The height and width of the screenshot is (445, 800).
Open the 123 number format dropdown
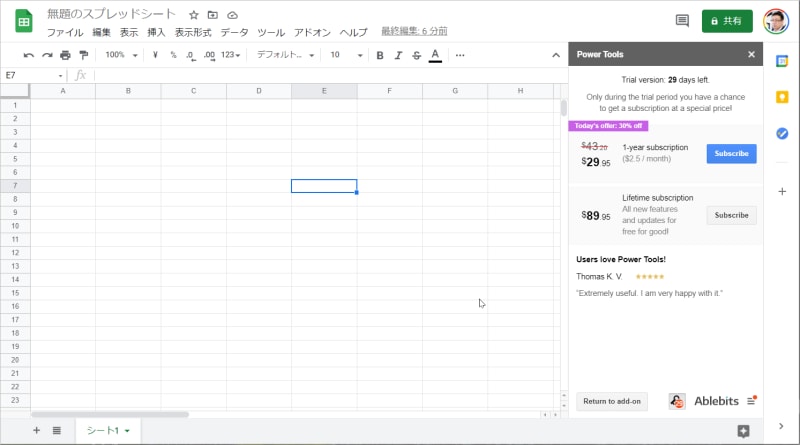coord(230,55)
